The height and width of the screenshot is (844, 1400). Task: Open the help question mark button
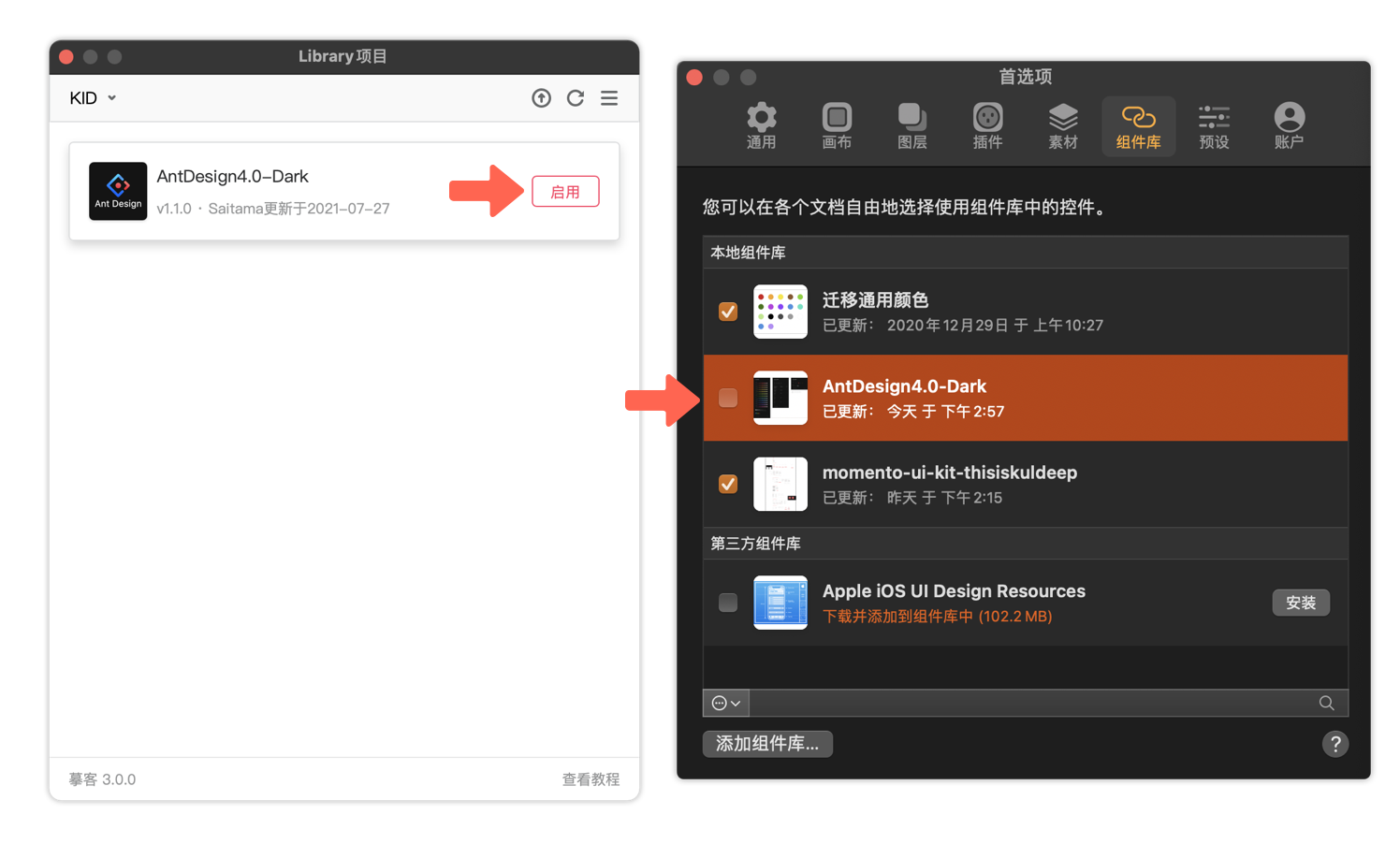point(1335,744)
